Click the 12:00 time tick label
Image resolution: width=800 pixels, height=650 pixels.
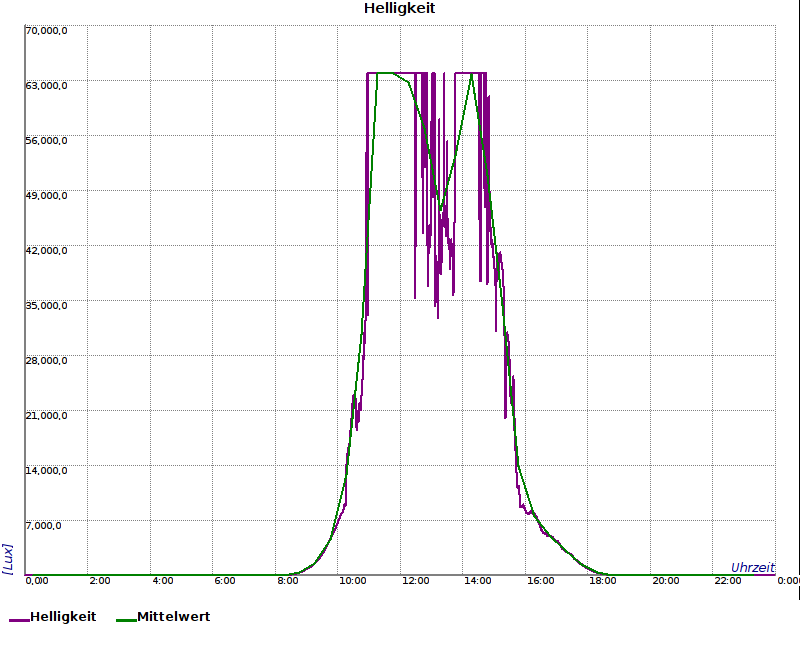[415, 581]
